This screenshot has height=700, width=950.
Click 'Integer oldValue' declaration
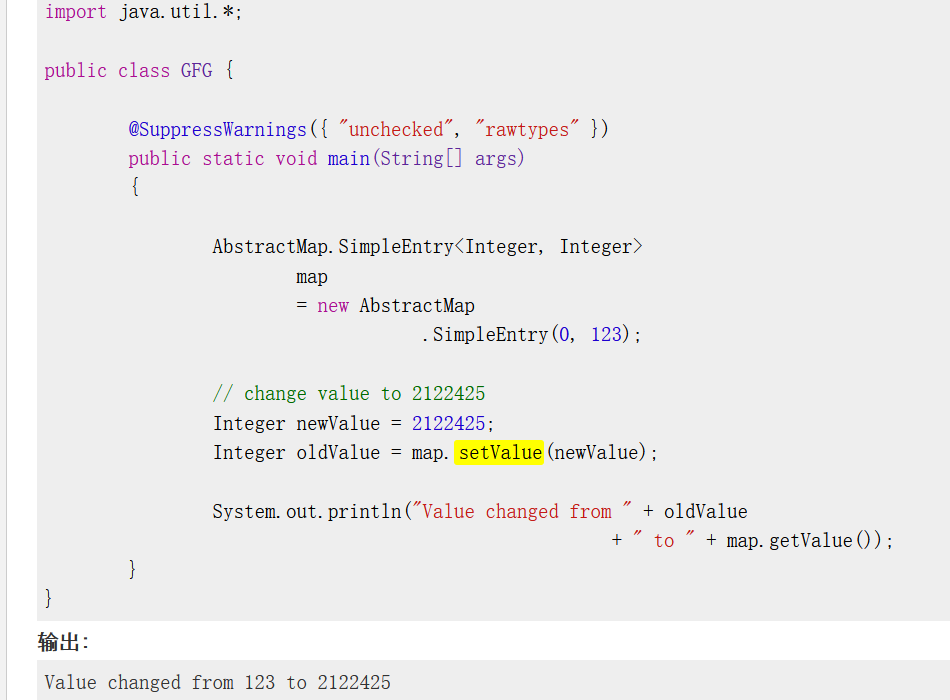pos(296,453)
